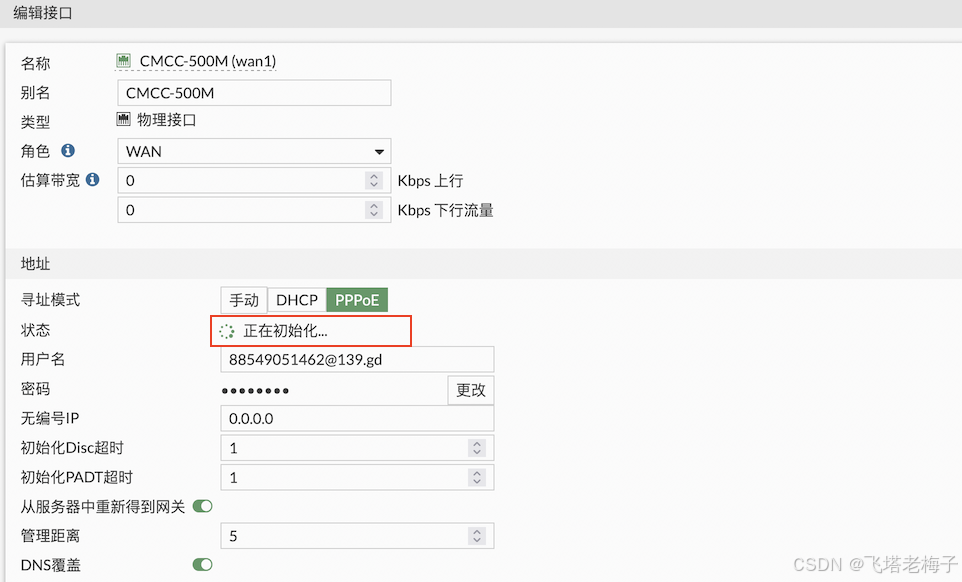Click the downstream bandwidth Kbps 下行流量 input
The image size is (962, 582).
click(x=254, y=210)
